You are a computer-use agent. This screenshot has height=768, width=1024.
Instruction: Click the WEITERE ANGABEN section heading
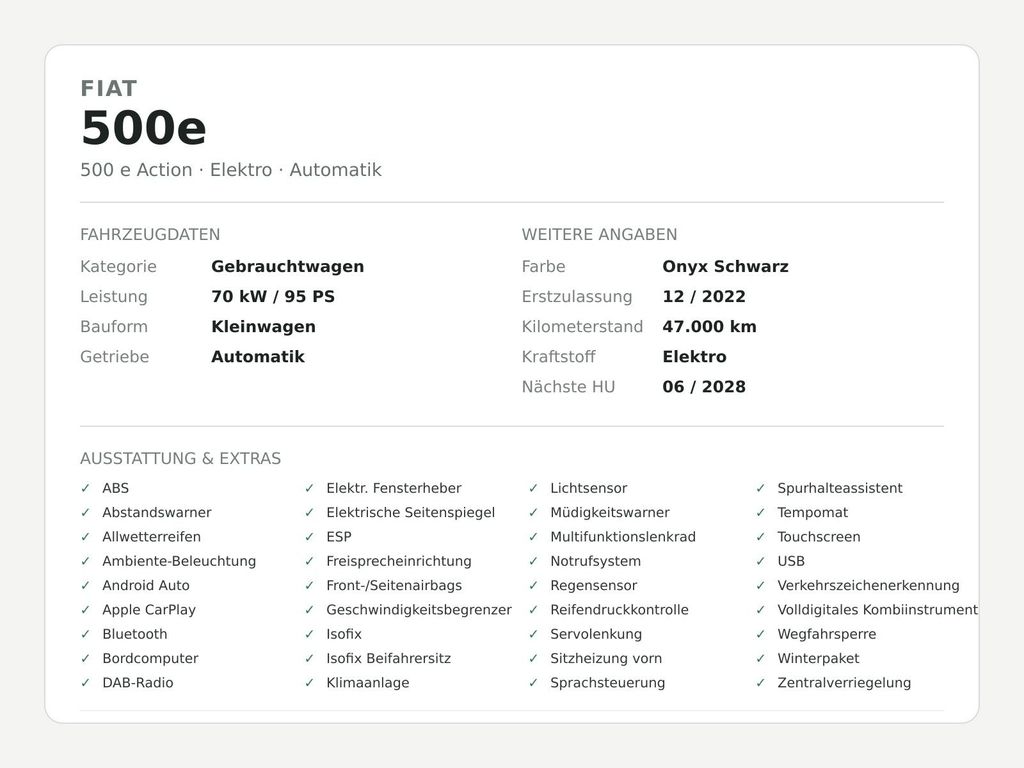pyautogui.click(x=600, y=234)
